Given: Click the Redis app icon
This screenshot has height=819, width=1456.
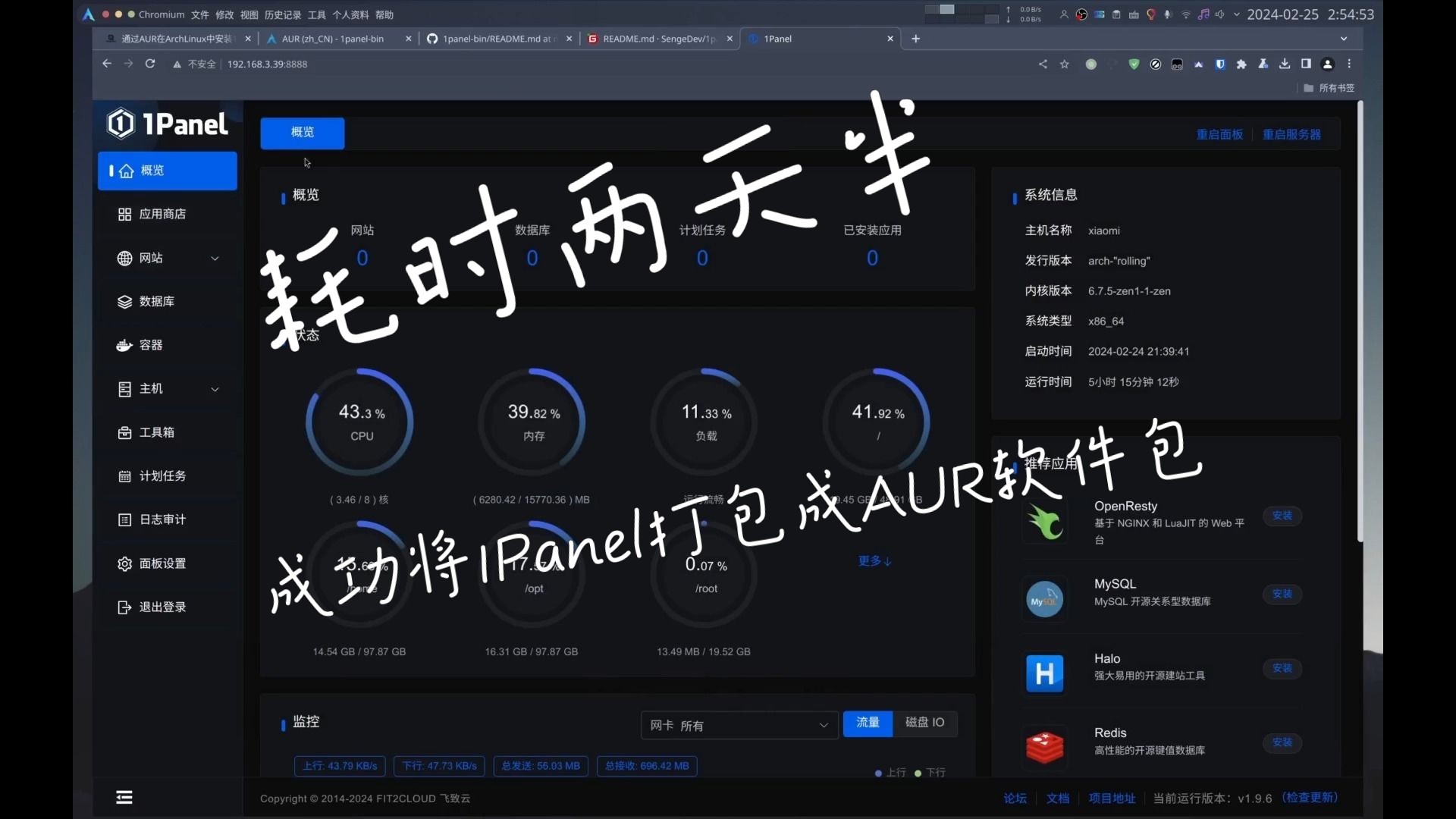Looking at the screenshot, I should 1044,747.
